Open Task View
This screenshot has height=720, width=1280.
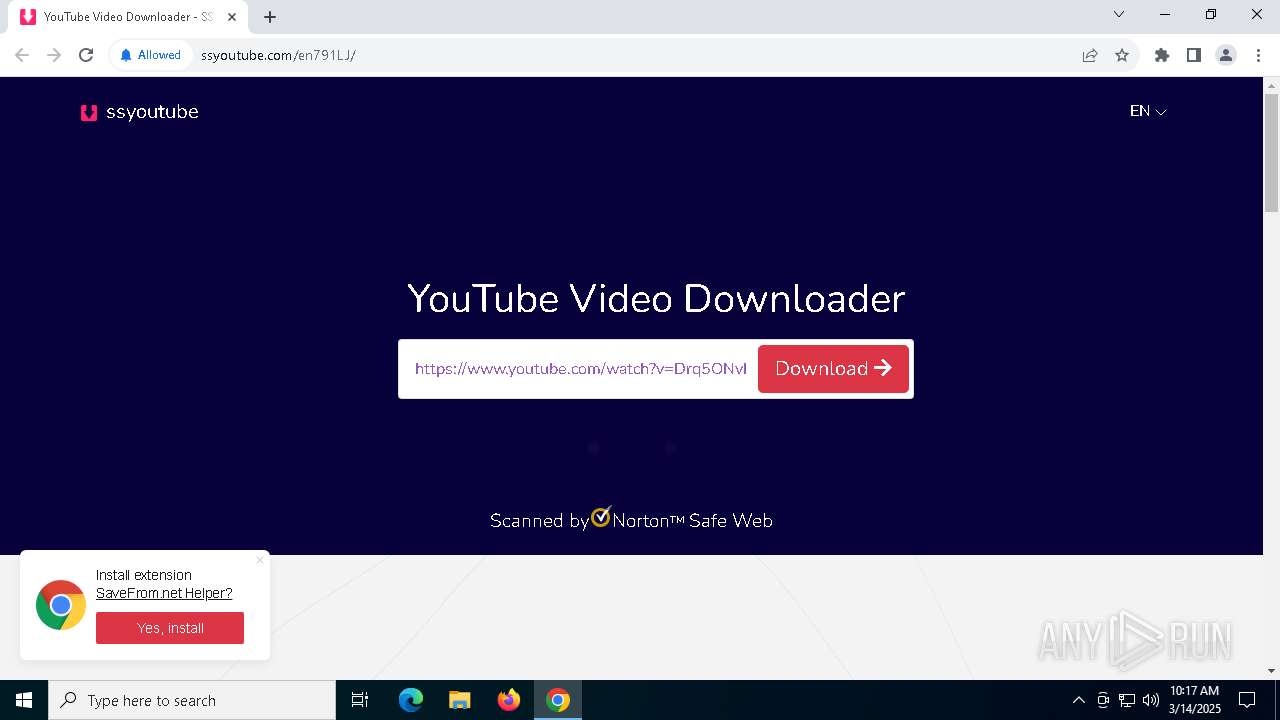click(360, 700)
